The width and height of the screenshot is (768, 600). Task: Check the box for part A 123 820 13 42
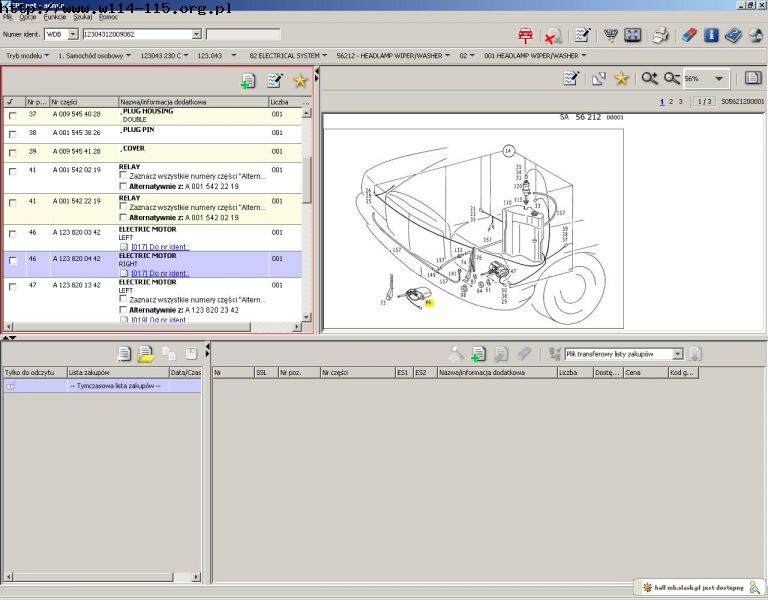coord(12,287)
